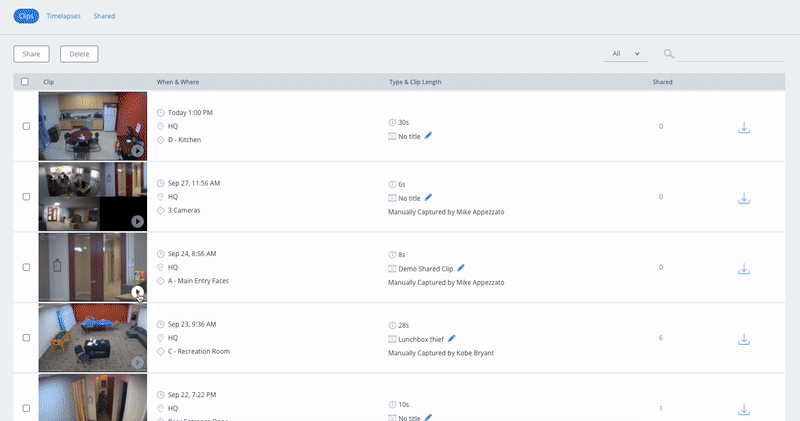Open shared count 0 for Demo Shared Clip
Image resolution: width=800 pixels, height=421 pixels.
coord(661,267)
